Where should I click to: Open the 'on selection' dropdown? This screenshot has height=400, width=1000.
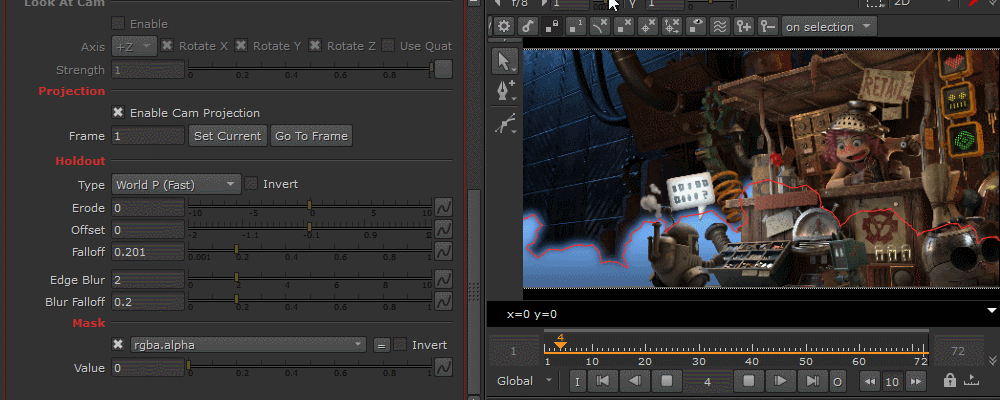click(828, 27)
